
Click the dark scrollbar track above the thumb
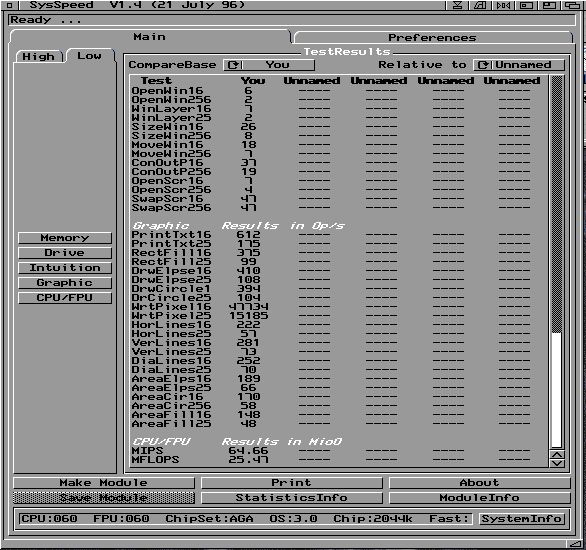(557, 204)
